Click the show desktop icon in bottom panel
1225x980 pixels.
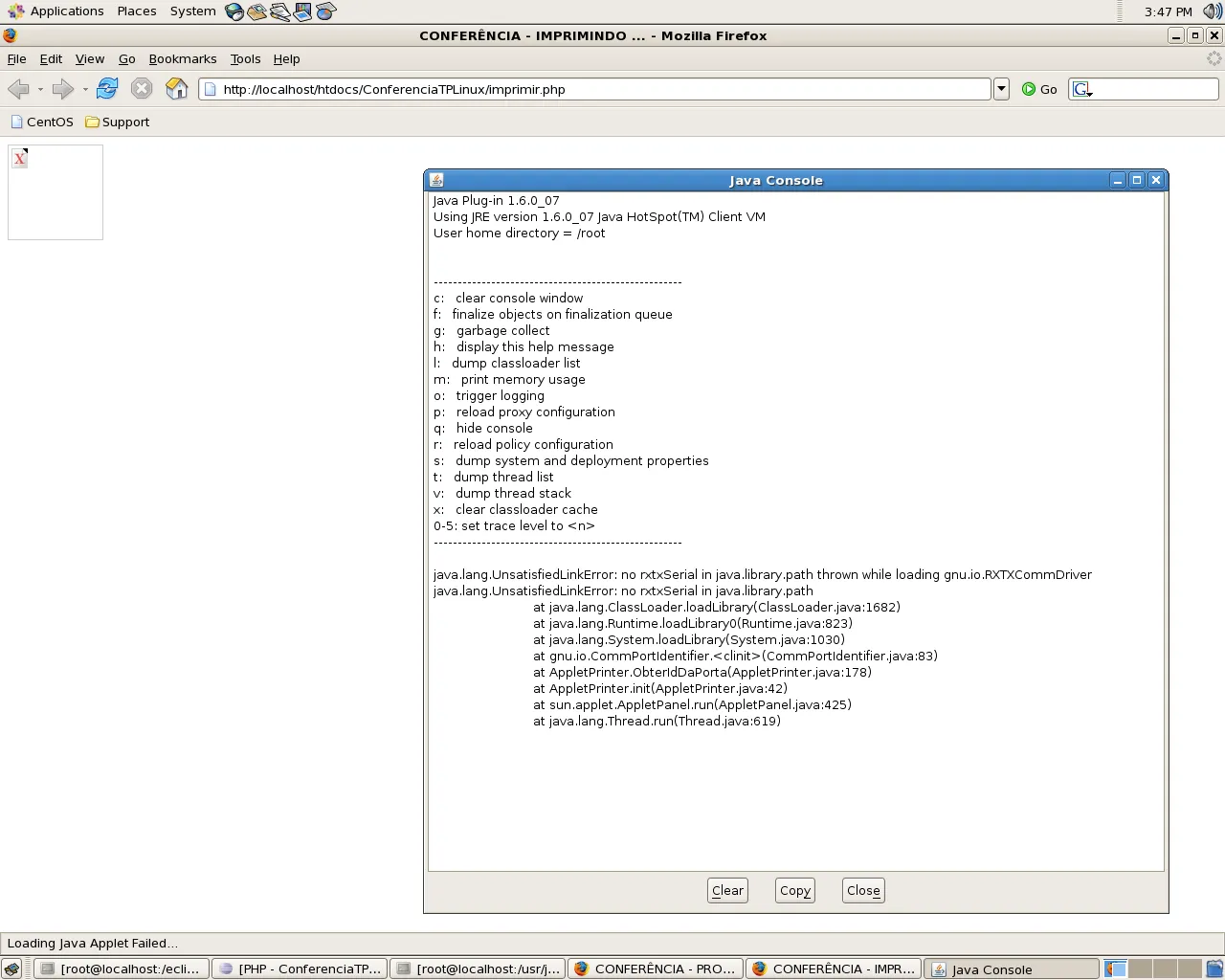click(x=11, y=969)
